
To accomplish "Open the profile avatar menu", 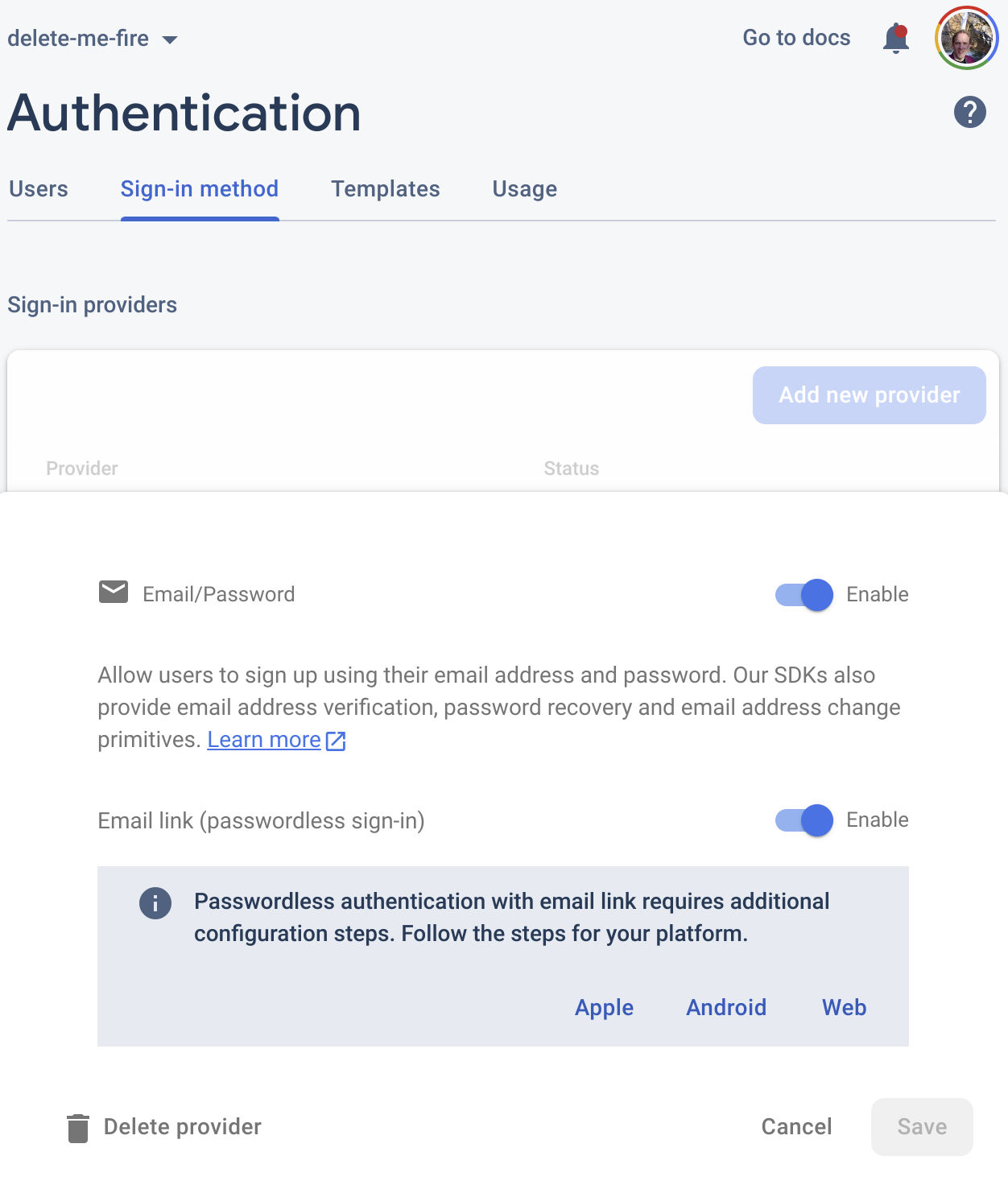I will pyautogui.click(x=966, y=38).
